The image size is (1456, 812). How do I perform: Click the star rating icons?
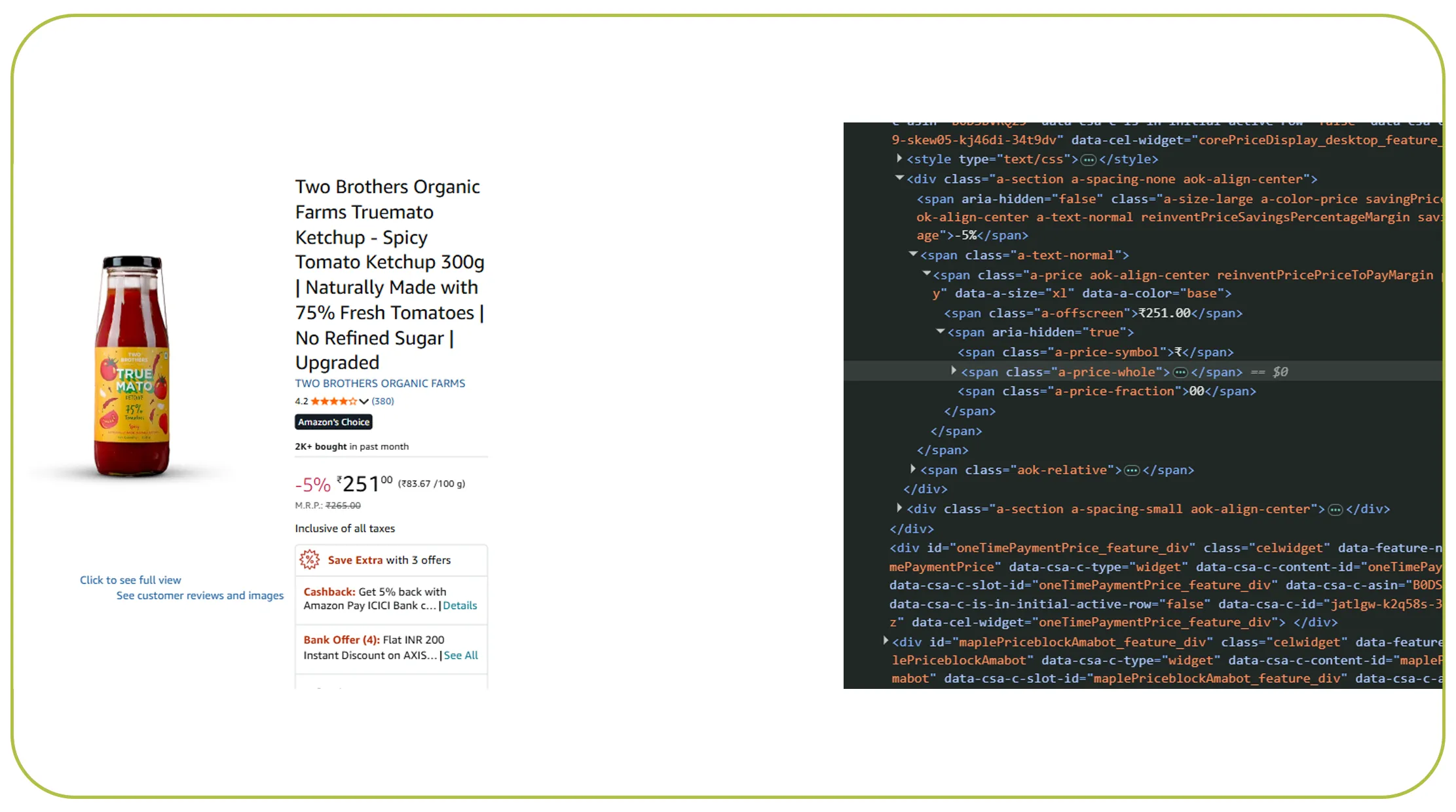pos(333,401)
